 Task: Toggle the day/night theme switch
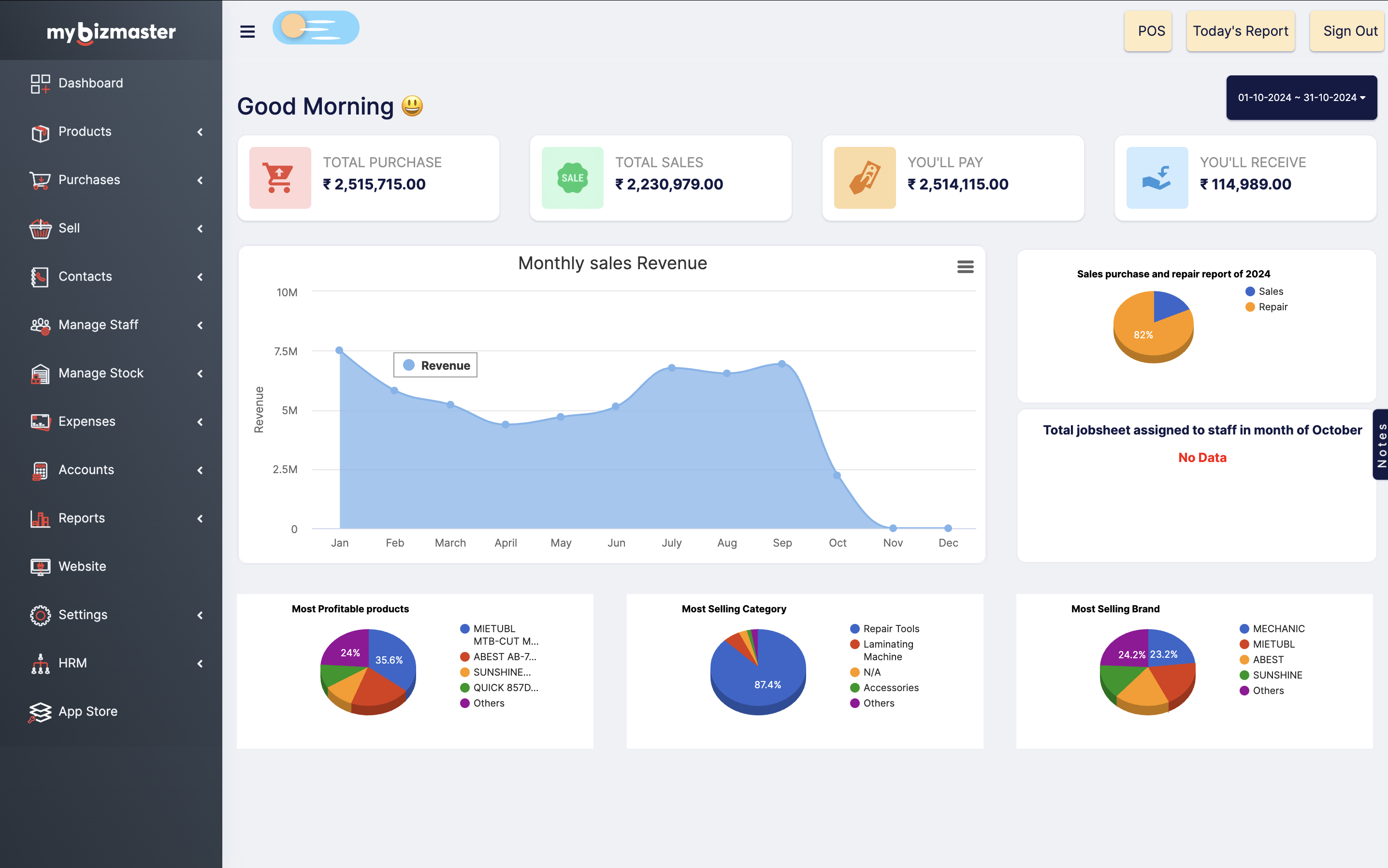point(316,28)
